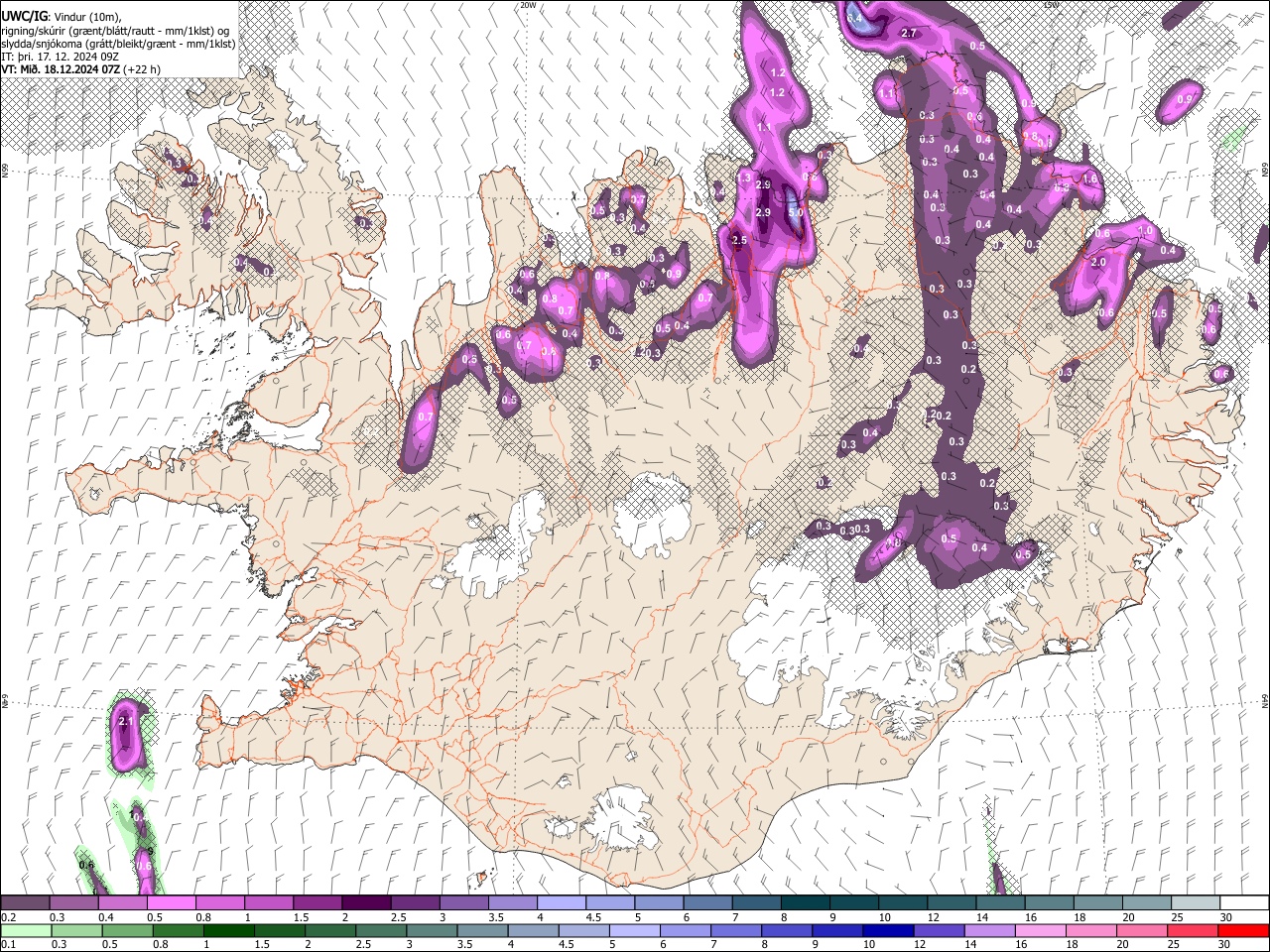The height and width of the screenshot is (952, 1270).
Task: Click the valid time 'VT: Mið. 18.12.2024 07Z'
Action: click(x=61, y=69)
